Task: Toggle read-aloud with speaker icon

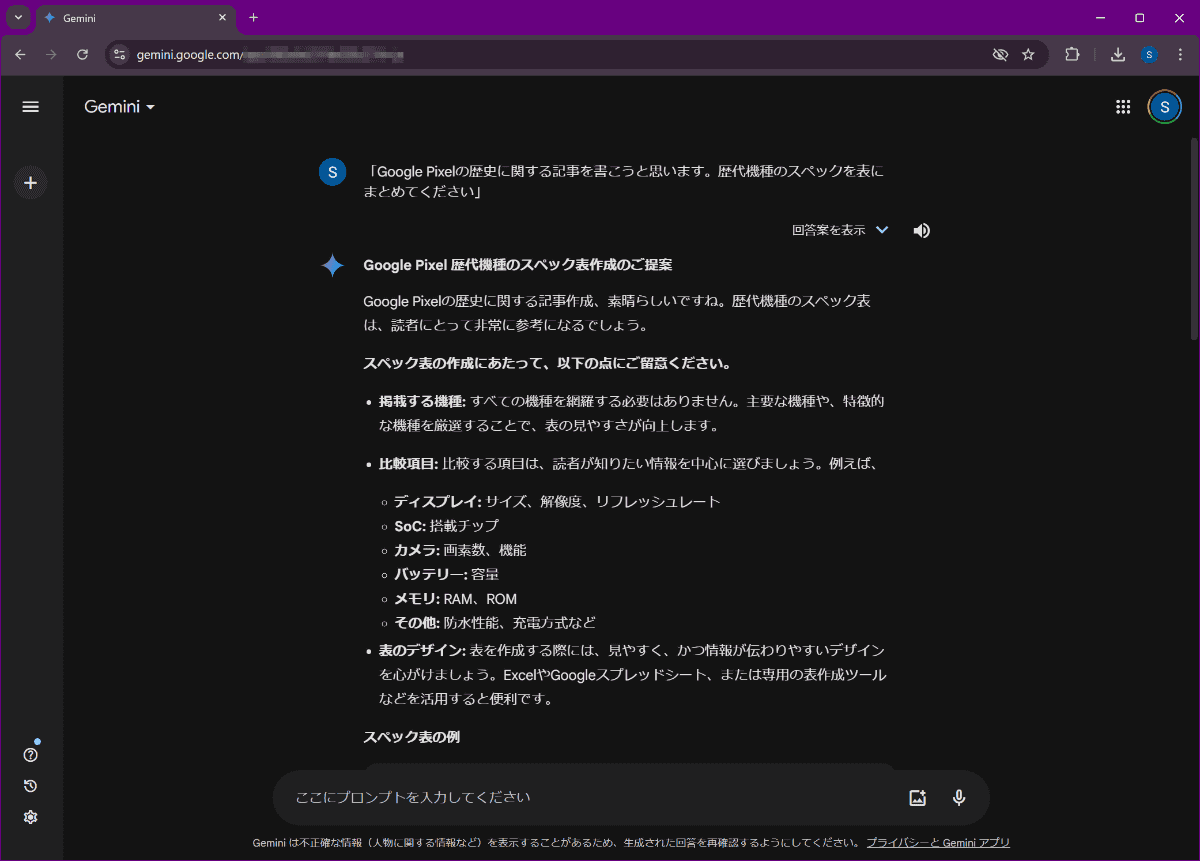Action: [921, 230]
